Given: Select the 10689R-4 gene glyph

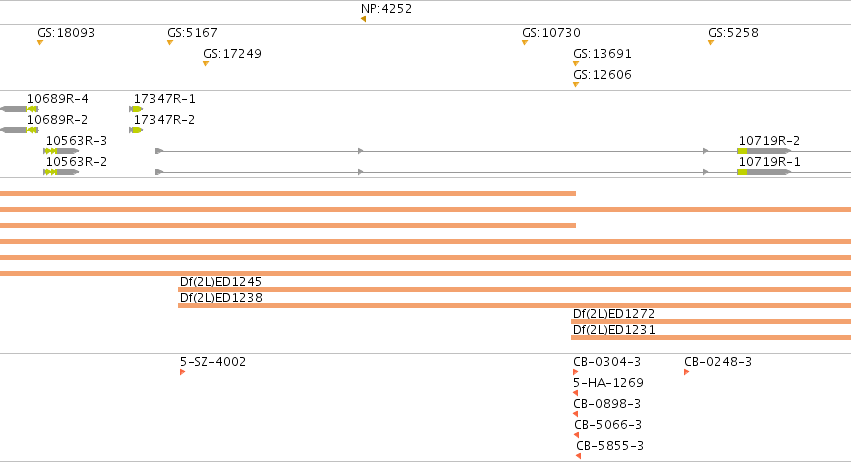Looking at the screenshot, I should tap(19, 109).
